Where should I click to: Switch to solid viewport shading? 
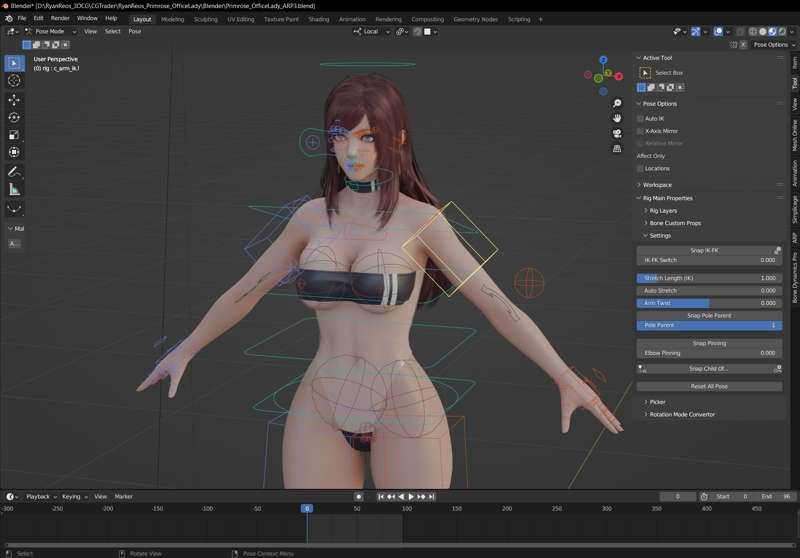point(763,32)
